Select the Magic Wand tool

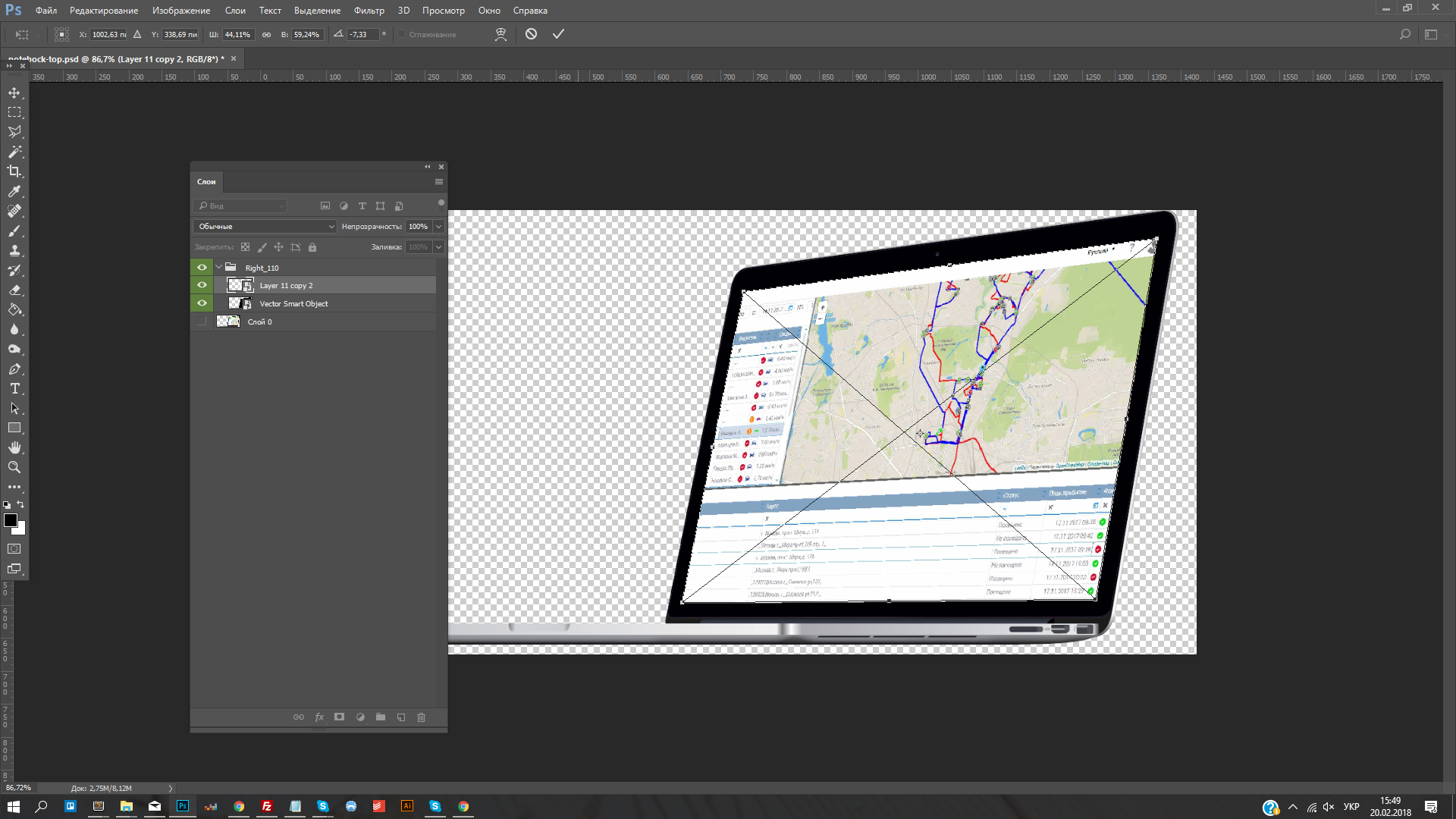pyautogui.click(x=14, y=152)
